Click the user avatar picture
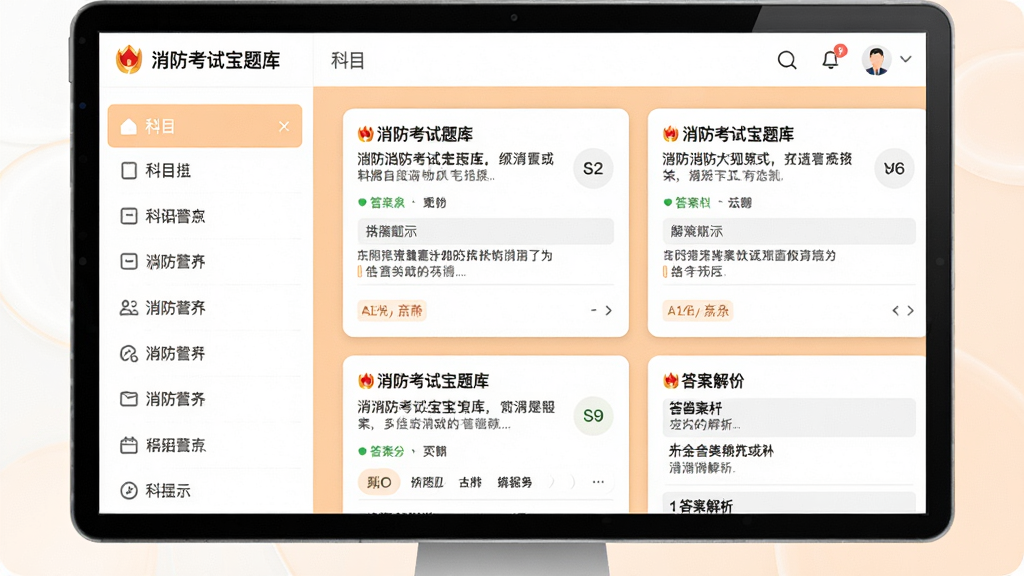This screenshot has width=1024, height=576. (876, 60)
